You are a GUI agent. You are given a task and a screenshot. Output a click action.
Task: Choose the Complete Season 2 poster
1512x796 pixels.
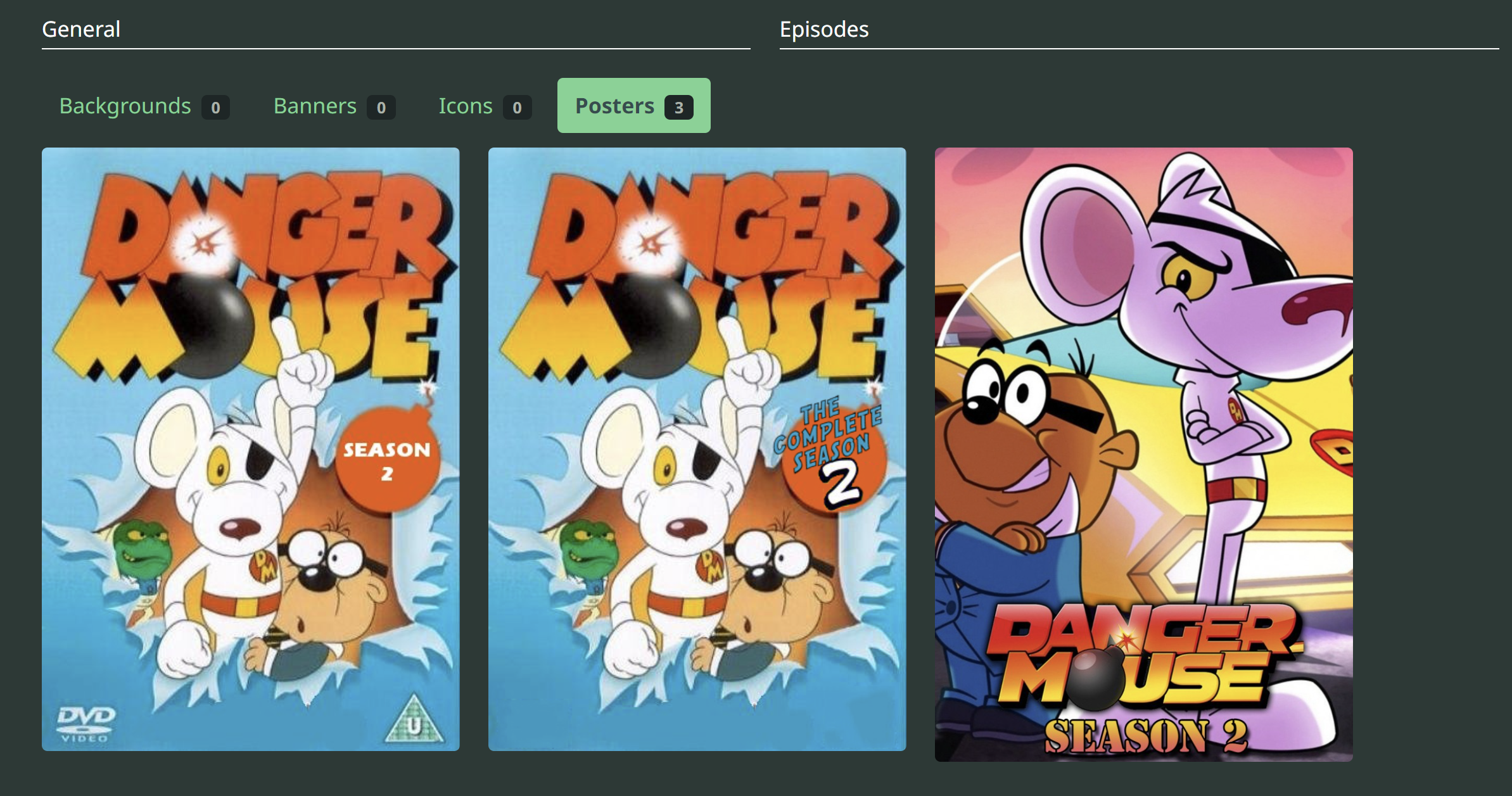point(697,449)
